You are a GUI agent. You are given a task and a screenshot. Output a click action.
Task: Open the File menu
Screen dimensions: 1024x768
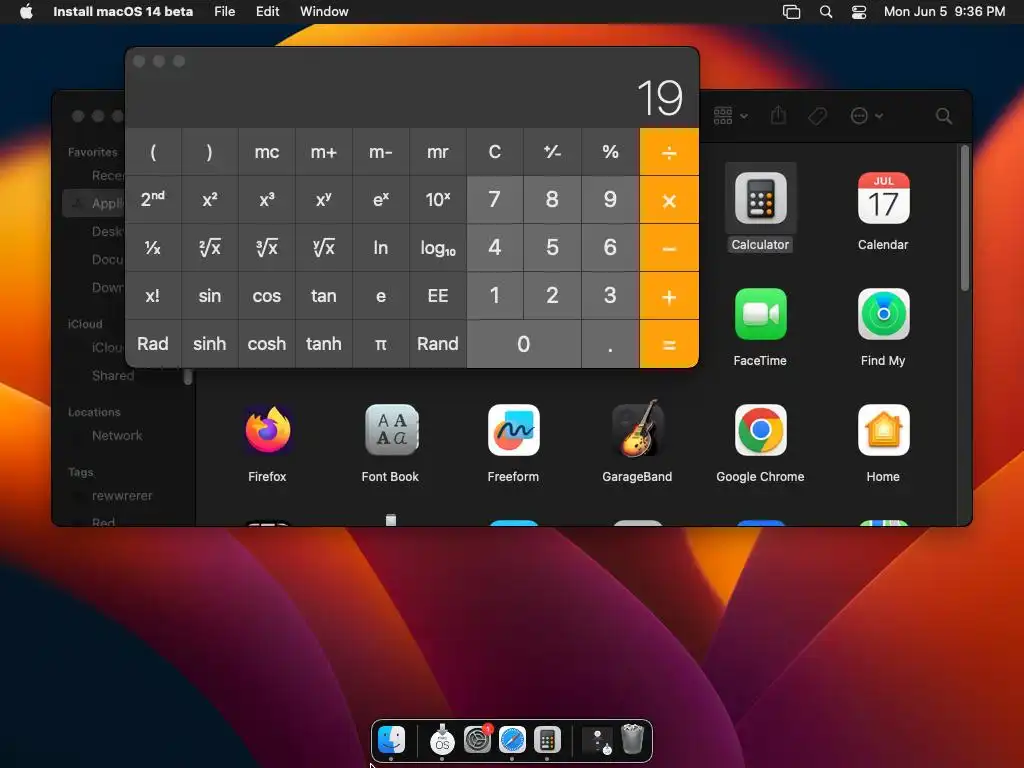pyautogui.click(x=225, y=11)
